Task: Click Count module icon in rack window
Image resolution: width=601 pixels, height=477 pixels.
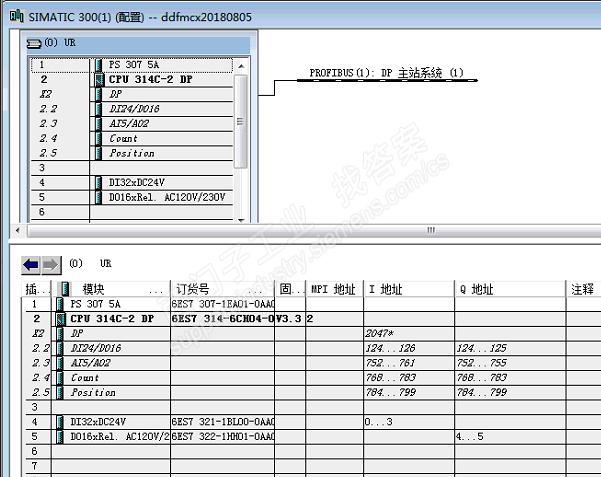Action: pos(99,138)
